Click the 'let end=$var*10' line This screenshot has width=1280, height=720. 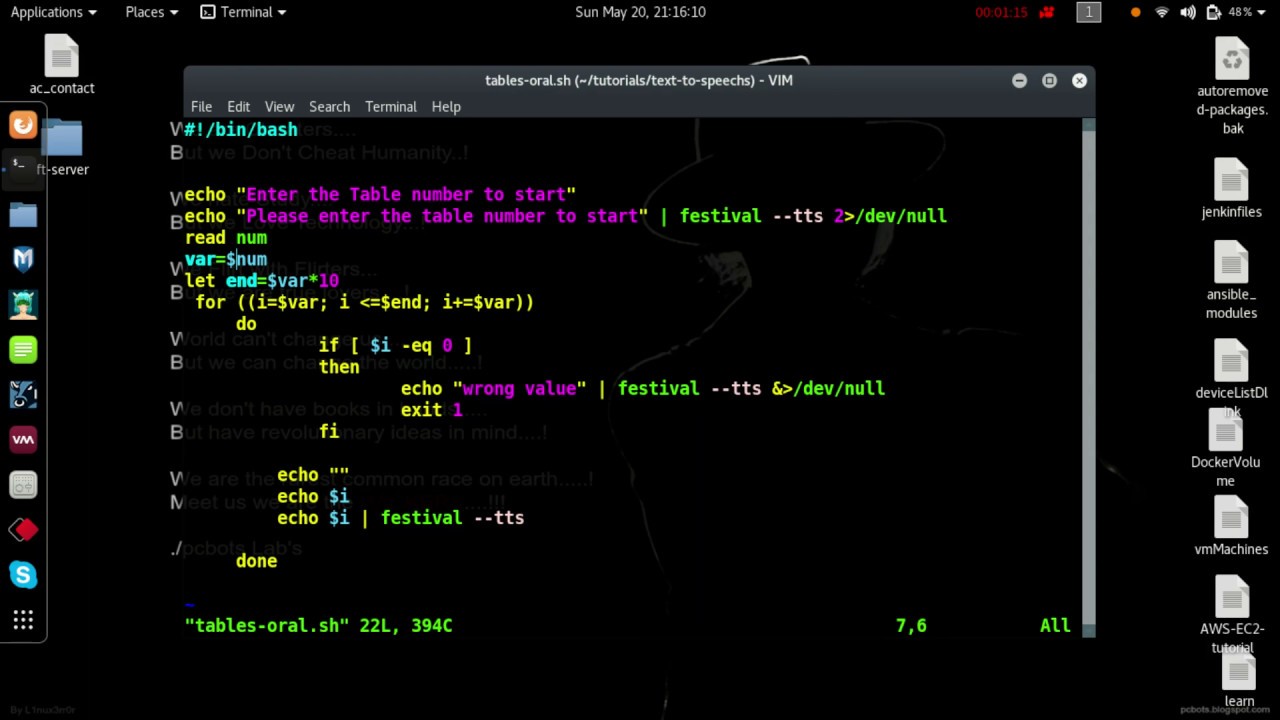click(x=262, y=281)
